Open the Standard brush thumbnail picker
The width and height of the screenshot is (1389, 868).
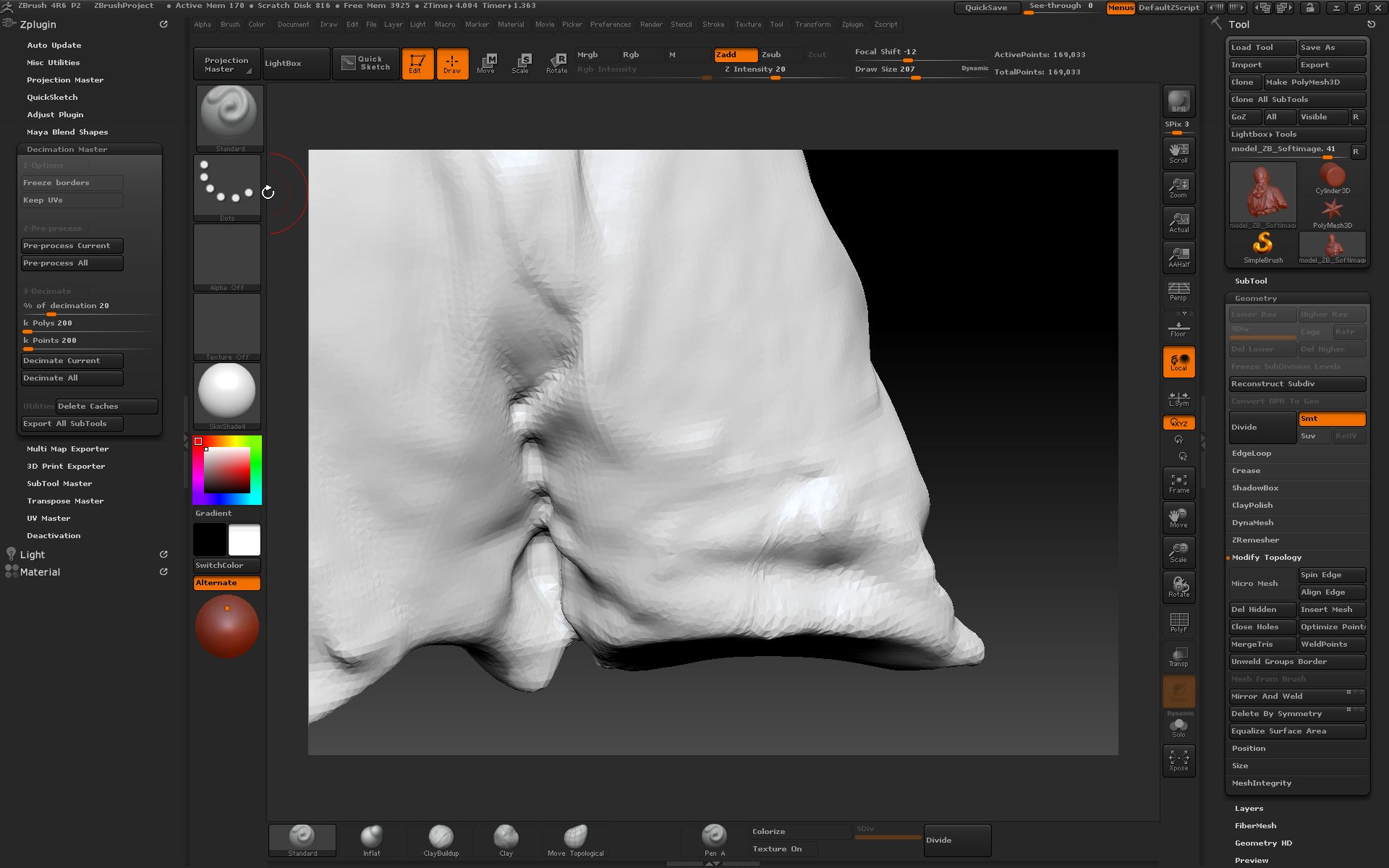[x=229, y=118]
